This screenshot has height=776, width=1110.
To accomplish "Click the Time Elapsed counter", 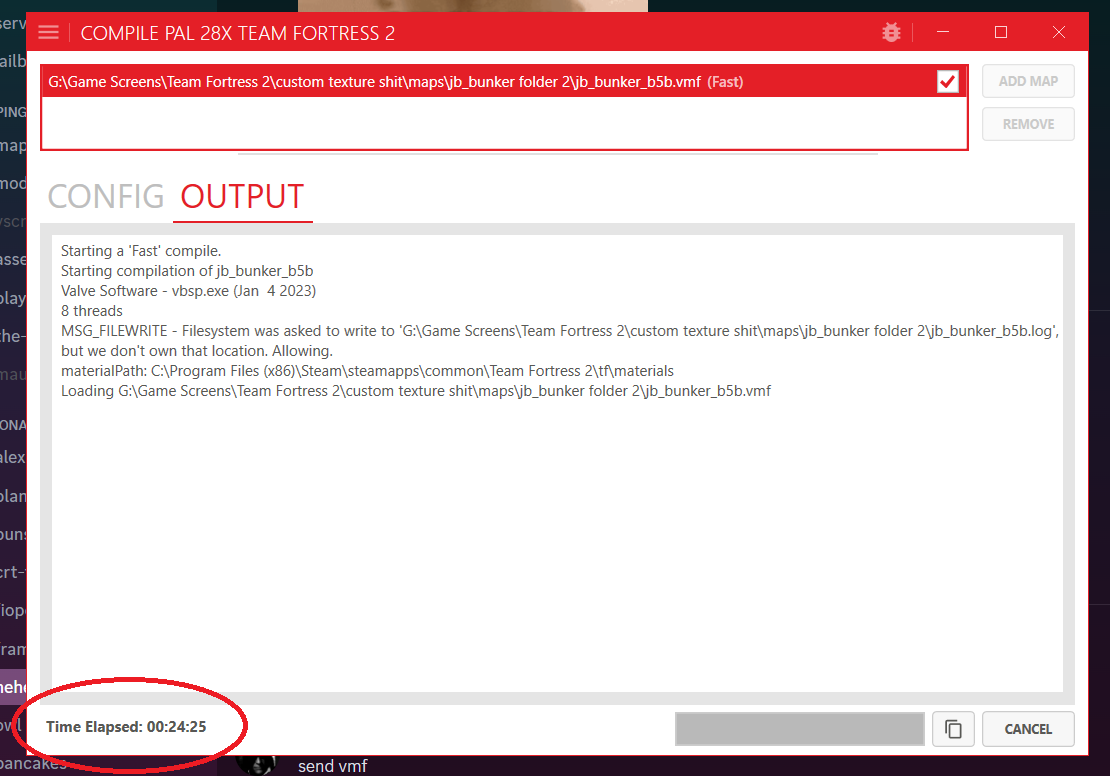I will point(126,727).
